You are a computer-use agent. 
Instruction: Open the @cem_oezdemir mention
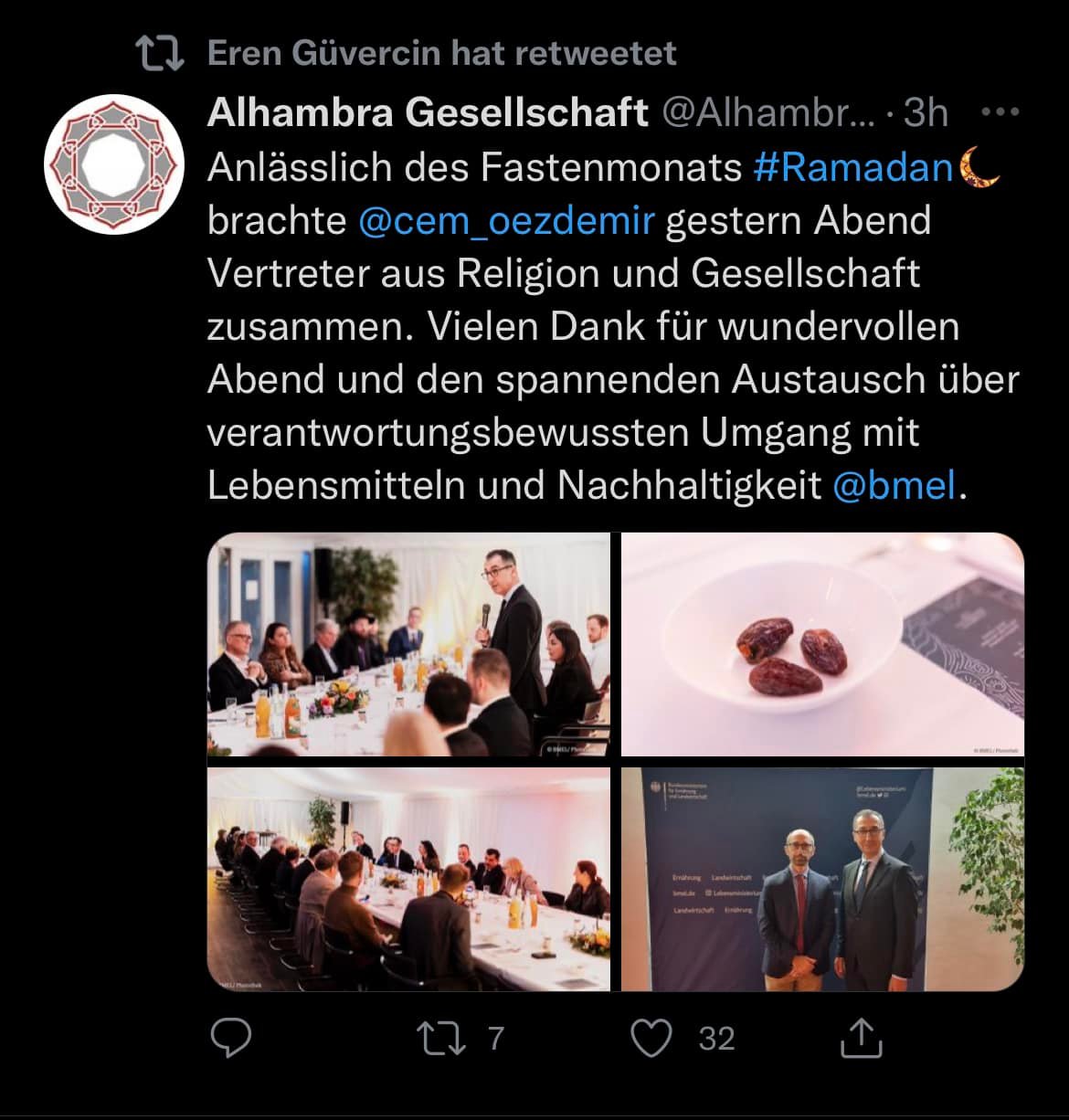point(507,221)
